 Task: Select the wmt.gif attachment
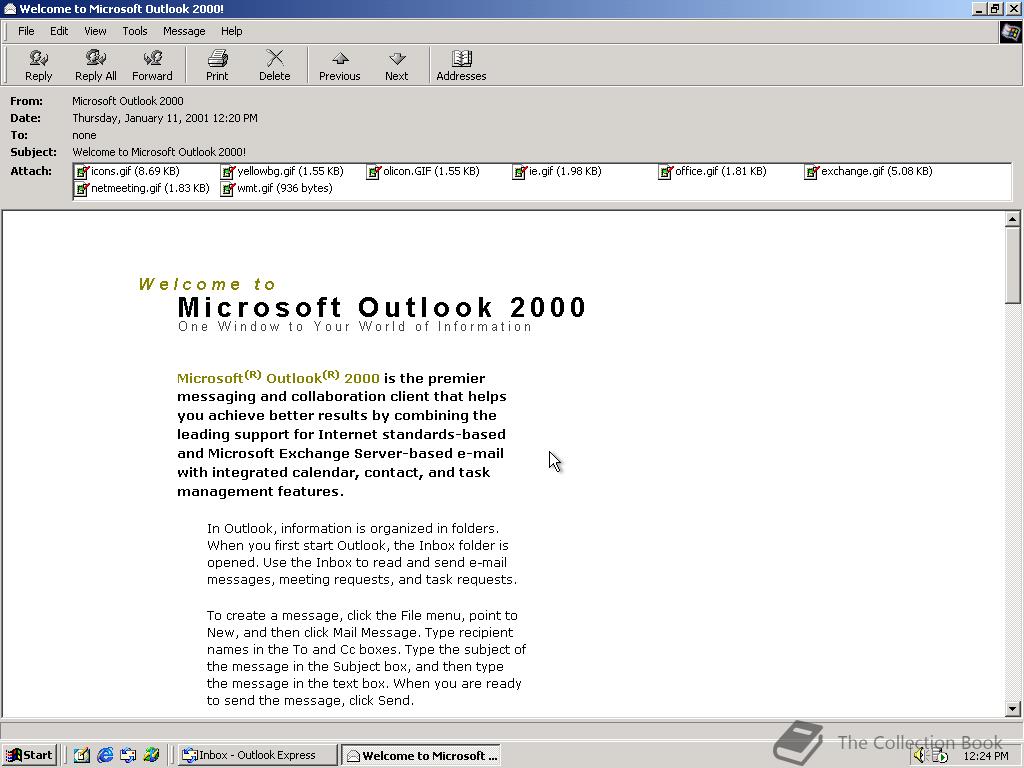277,188
